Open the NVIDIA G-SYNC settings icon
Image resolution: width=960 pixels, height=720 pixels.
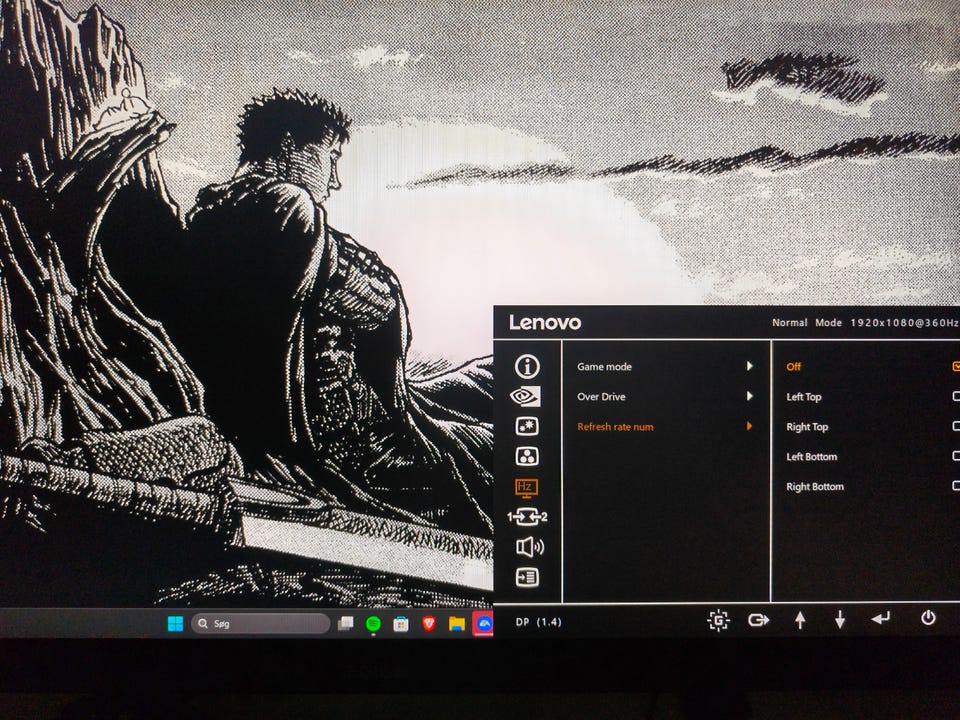coord(525,396)
